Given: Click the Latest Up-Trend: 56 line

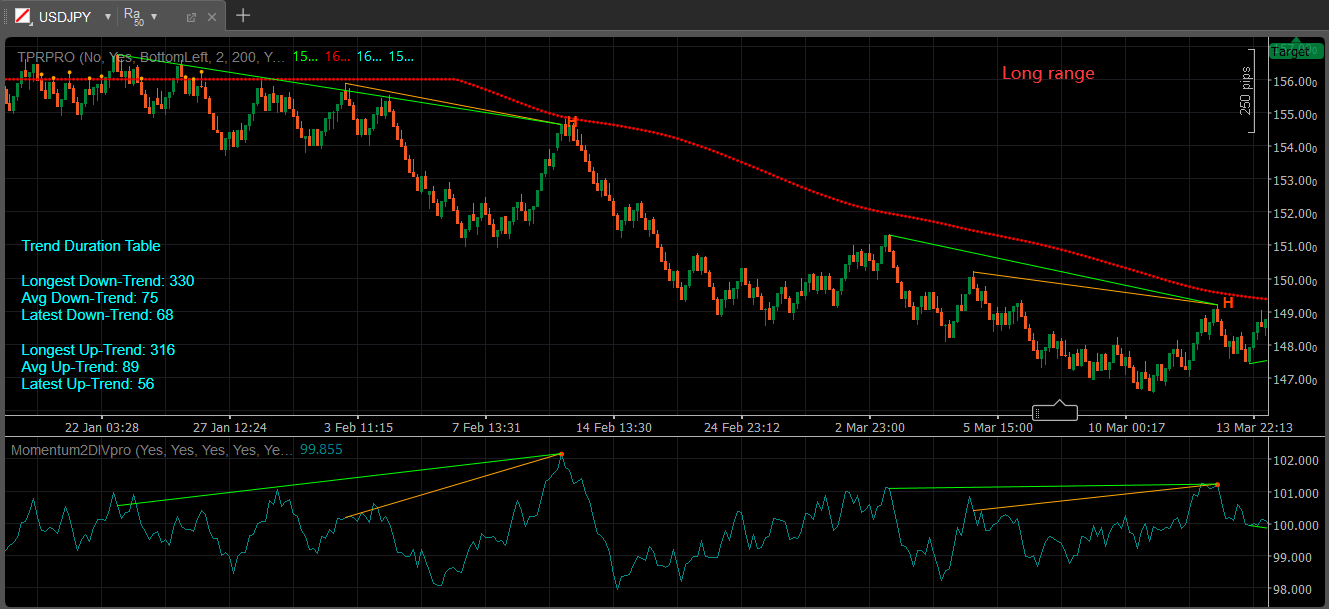Looking at the screenshot, I should pyautogui.click(x=88, y=384).
